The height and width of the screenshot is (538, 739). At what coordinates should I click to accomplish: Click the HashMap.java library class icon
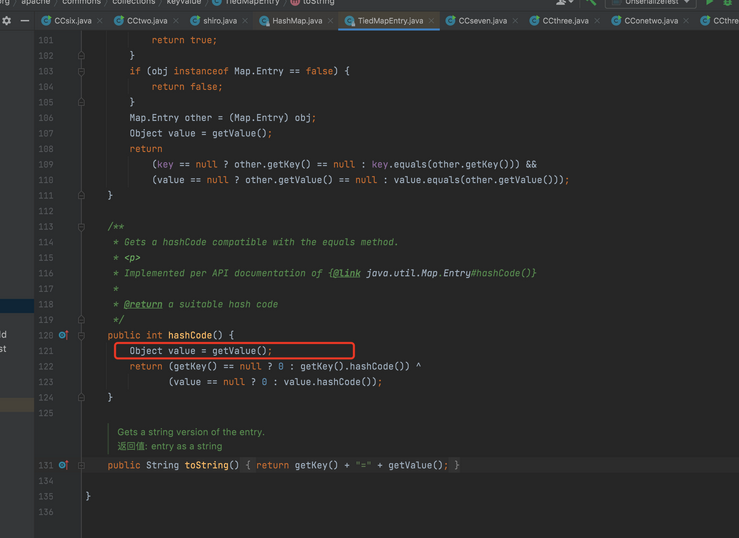264,21
